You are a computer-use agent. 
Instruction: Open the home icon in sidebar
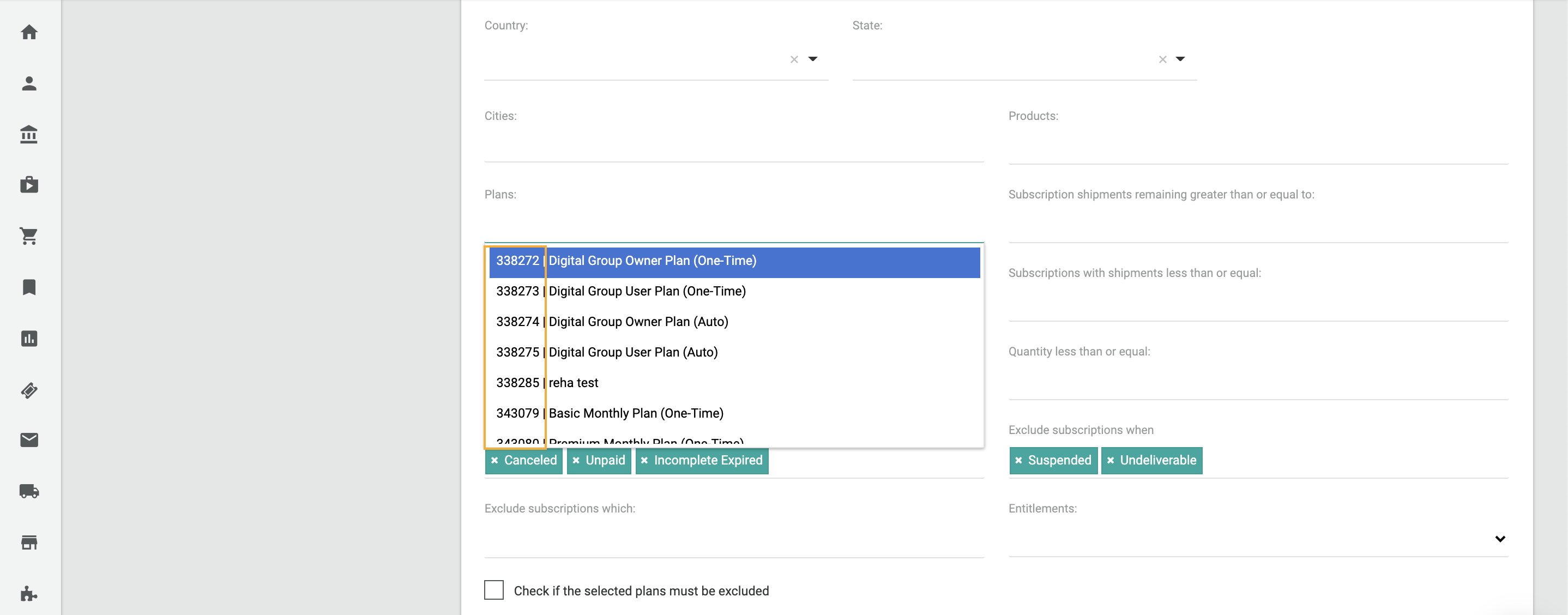point(28,32)
